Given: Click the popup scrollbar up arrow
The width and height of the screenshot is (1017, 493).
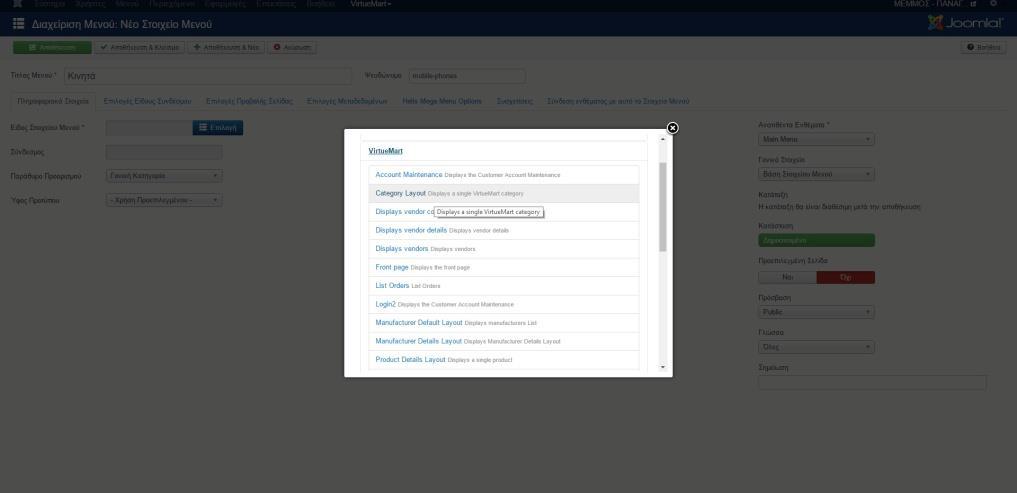Looking at the screenshot, I should tap(663, 139).
